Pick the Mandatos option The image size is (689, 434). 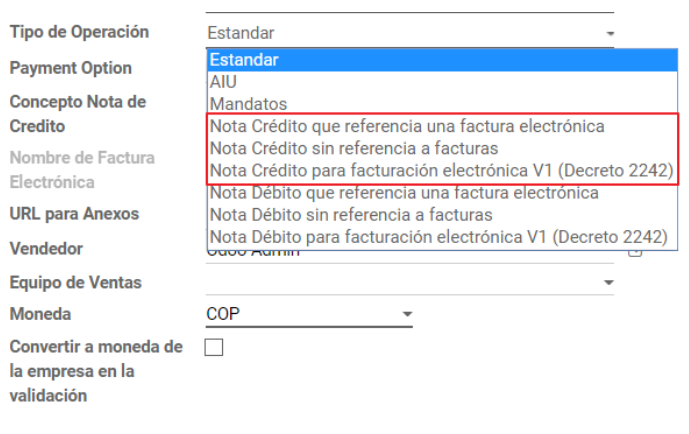[442, 104]
